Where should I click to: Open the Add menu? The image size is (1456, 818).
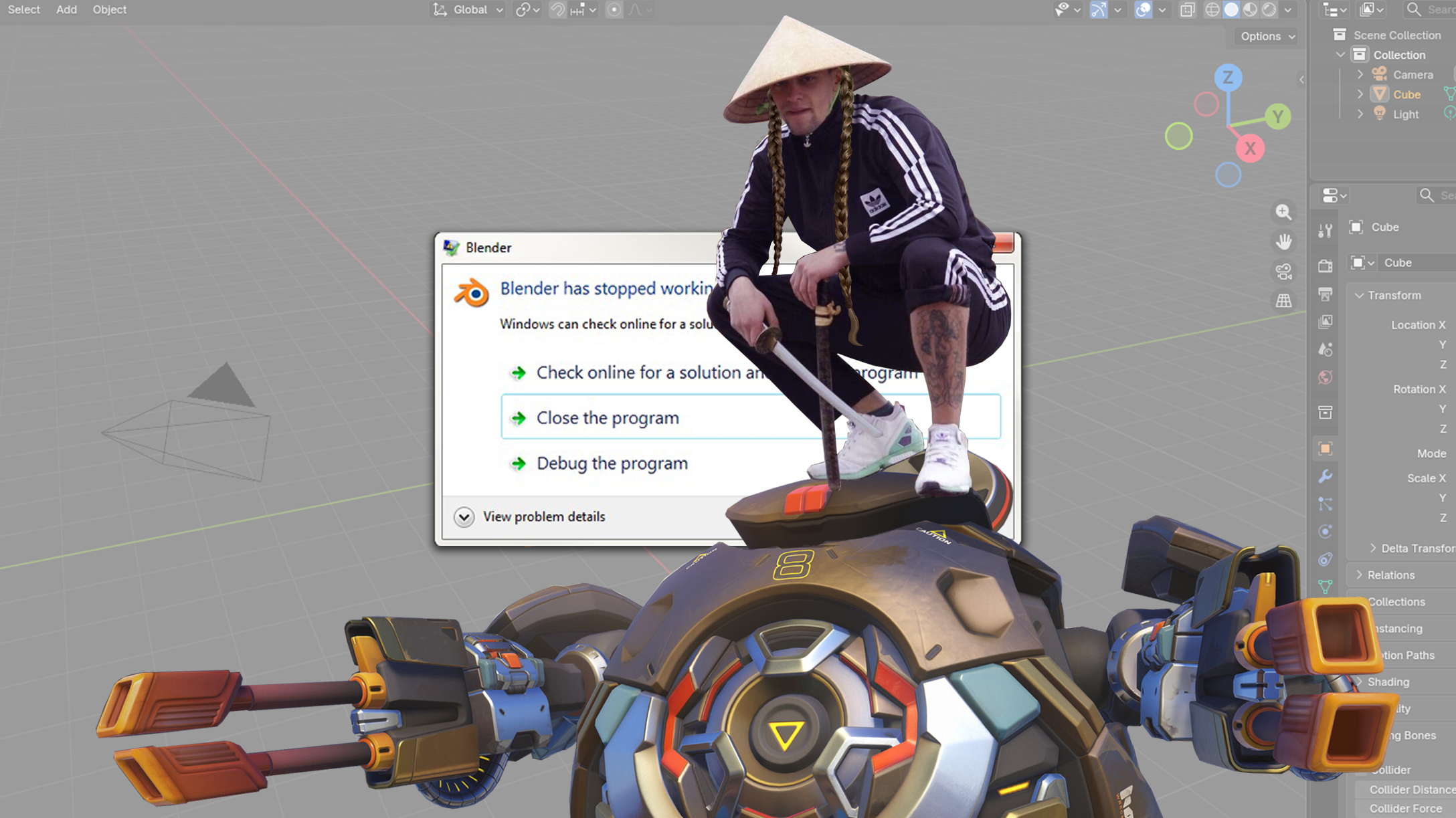(66, 10)
